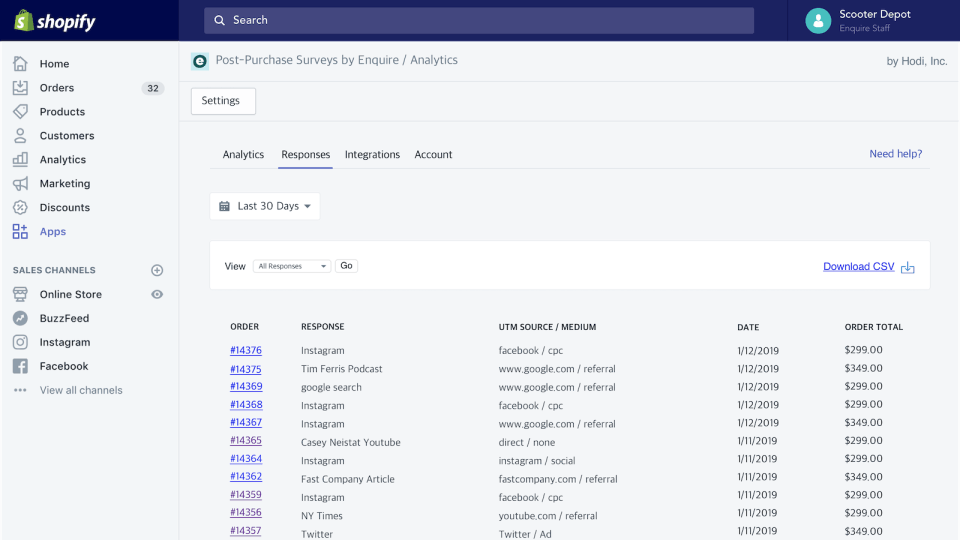
Task: Click the Marketing megaphone icon
Action: tap(20, 183)
